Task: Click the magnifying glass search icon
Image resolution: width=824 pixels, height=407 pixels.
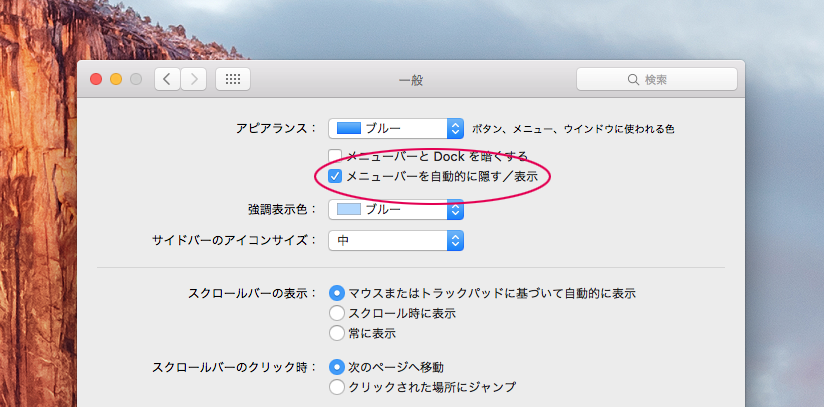Action: [633, 79]
